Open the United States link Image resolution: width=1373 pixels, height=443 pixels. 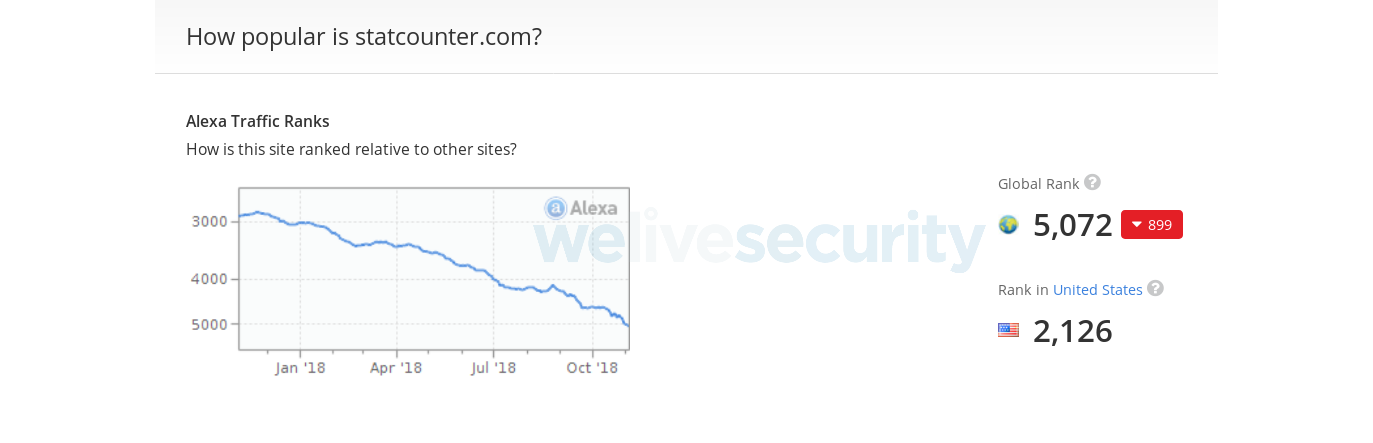[1097, 290]
